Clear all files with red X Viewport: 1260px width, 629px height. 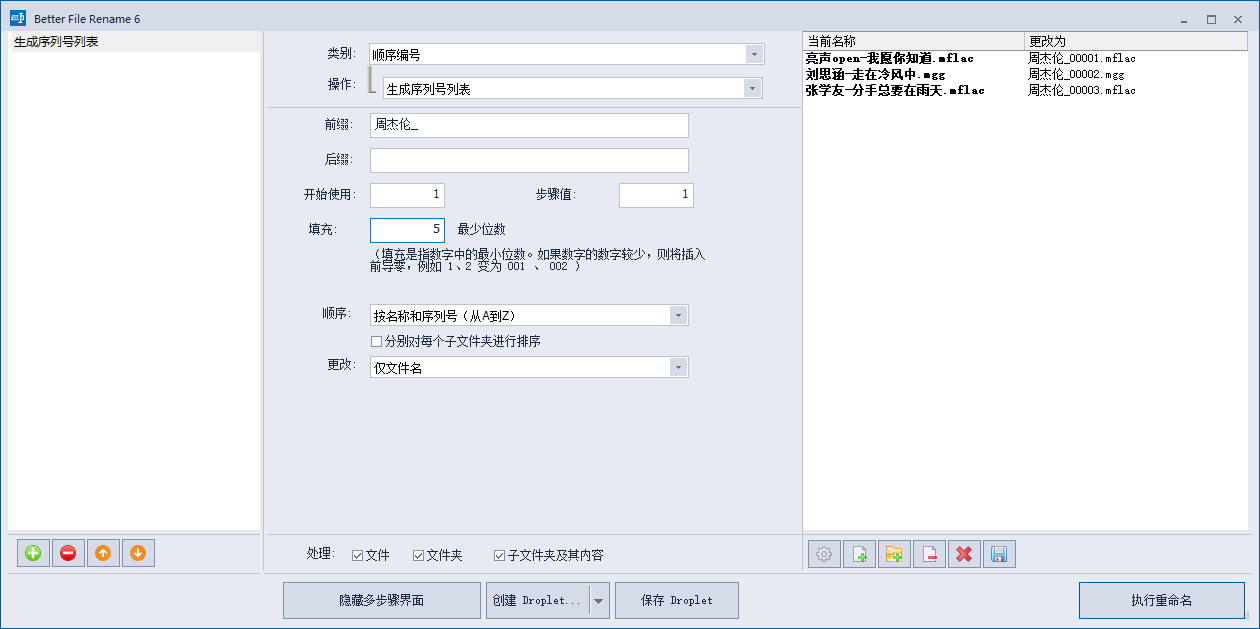pos(964,554)
